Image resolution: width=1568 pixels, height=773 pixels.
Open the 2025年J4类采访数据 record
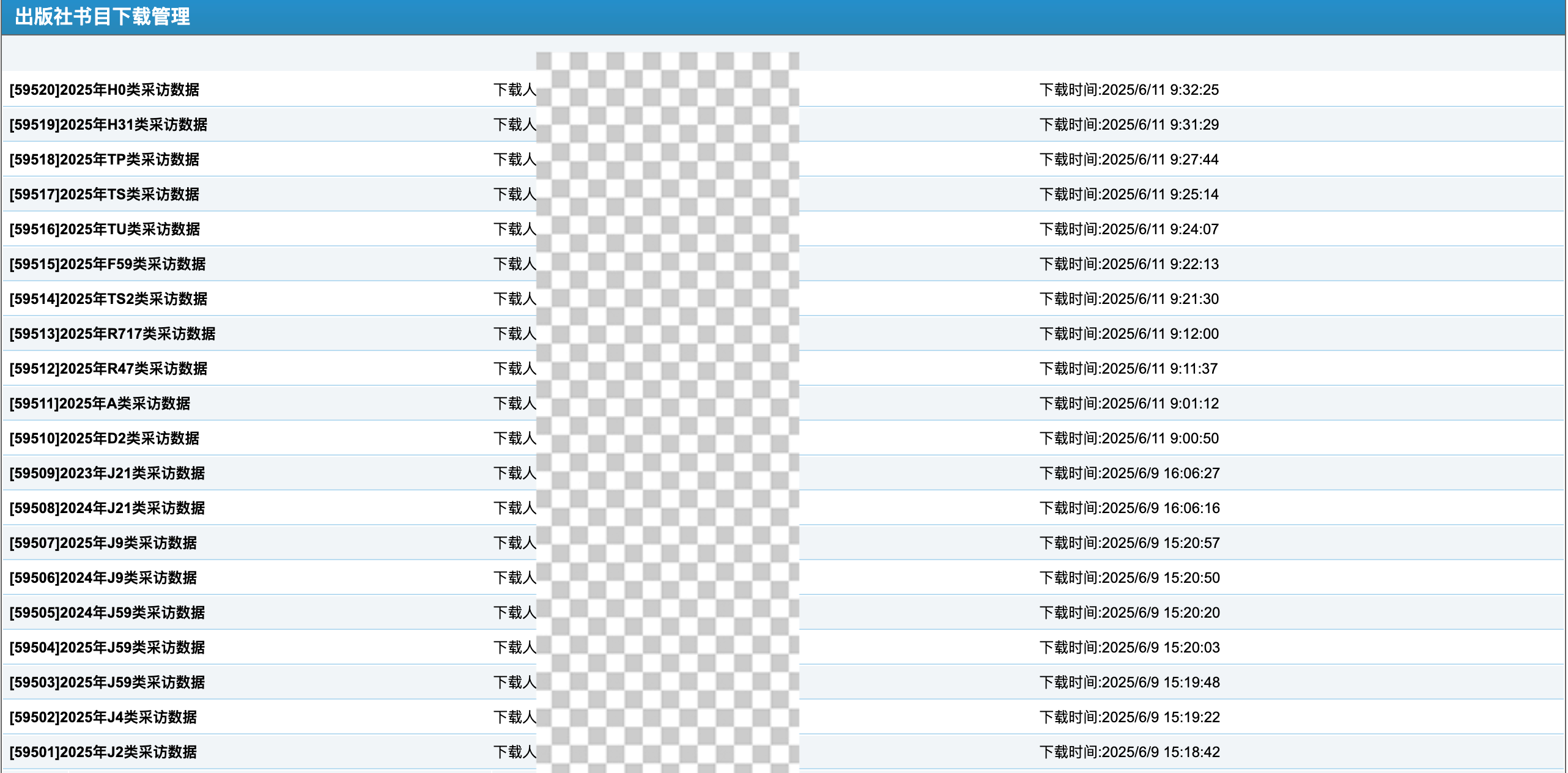(103, 717)
